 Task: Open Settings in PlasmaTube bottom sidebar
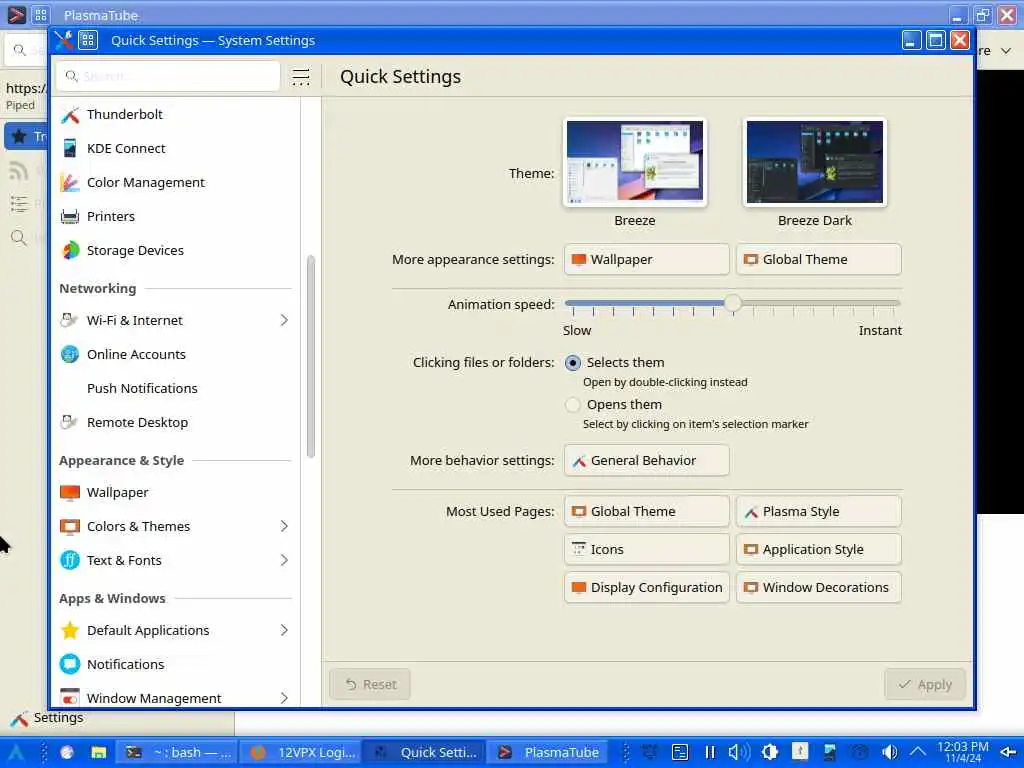[x=47, y=718]
